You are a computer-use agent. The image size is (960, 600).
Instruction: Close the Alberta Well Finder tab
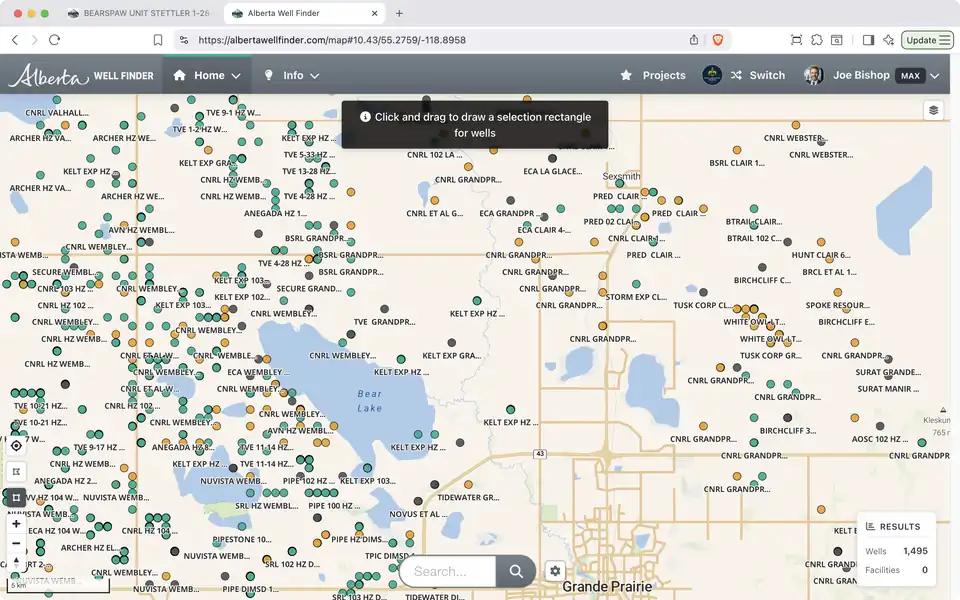click(375, 13)
